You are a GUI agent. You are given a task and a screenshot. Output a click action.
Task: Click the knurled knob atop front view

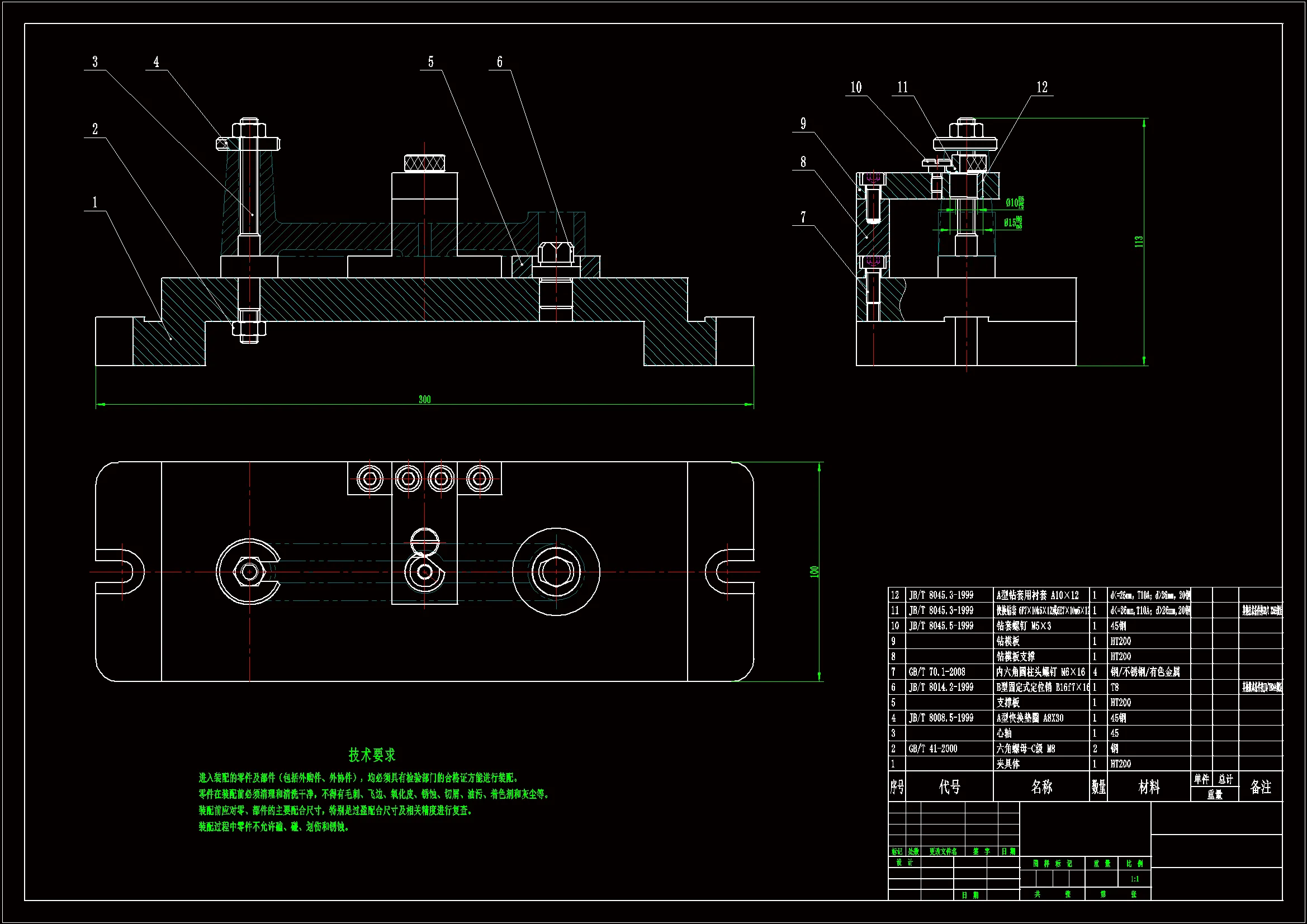(425, 163)
